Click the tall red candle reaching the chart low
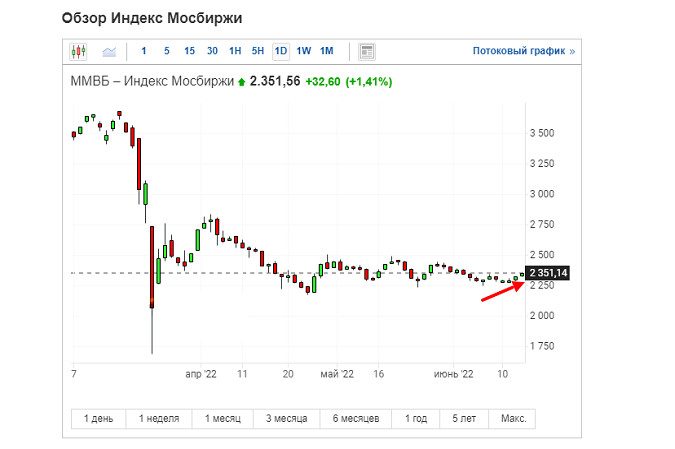 pos(152,267)
